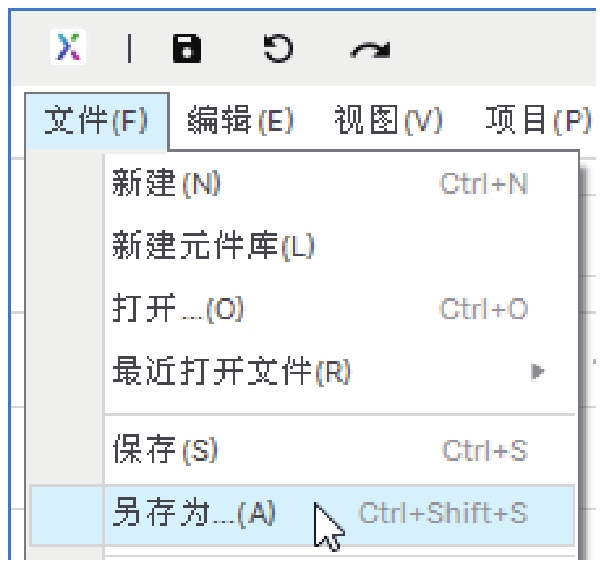600x563 pixels.
Task: Click the Ctrl+O shortcut label
Action: coord(484,309)
